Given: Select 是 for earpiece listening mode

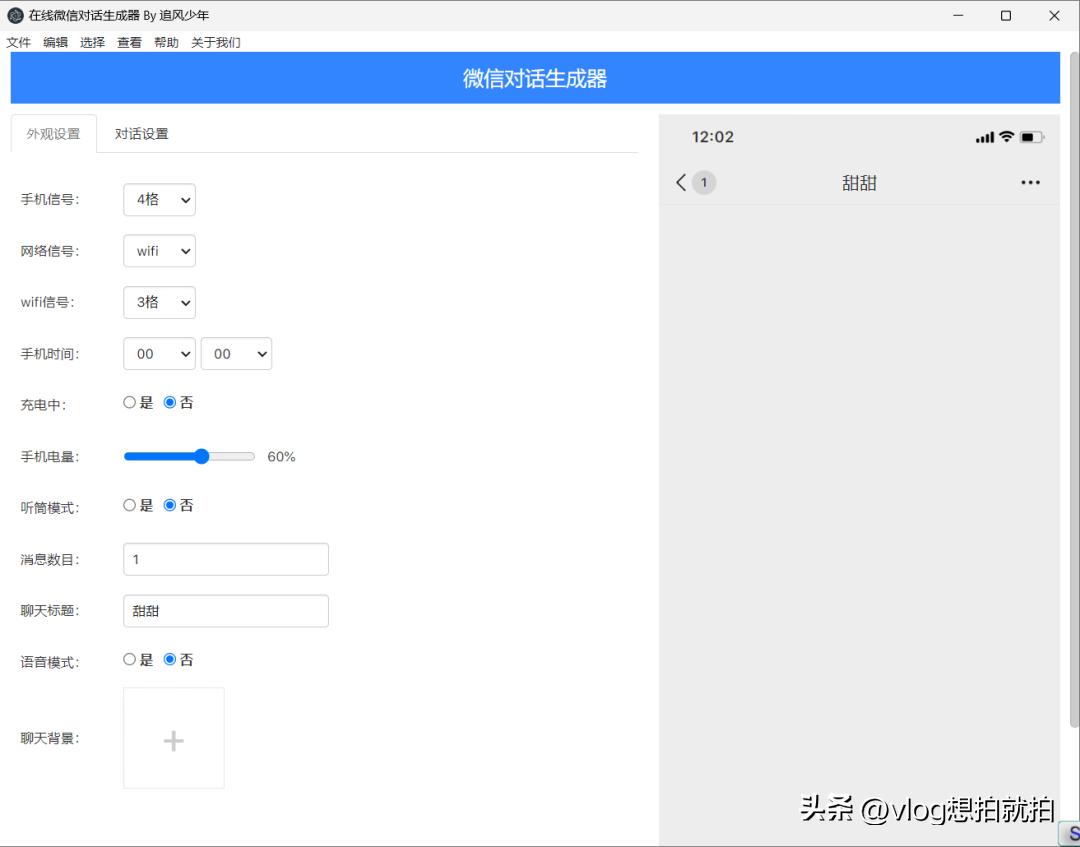Looking at the screenshot, I should (x=130, y=504).
